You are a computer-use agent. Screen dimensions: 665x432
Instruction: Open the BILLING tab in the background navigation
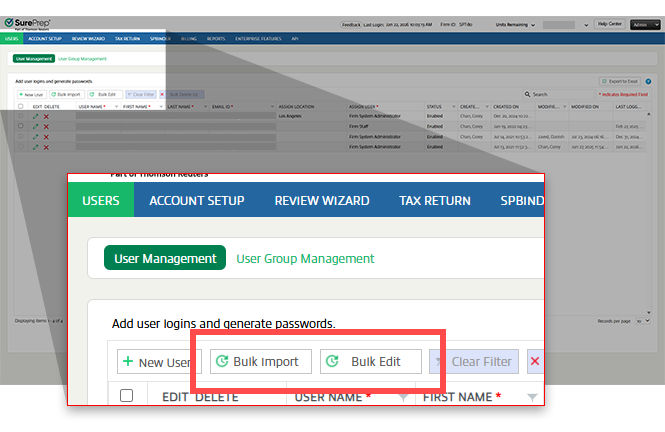click(x=189, y=39)
